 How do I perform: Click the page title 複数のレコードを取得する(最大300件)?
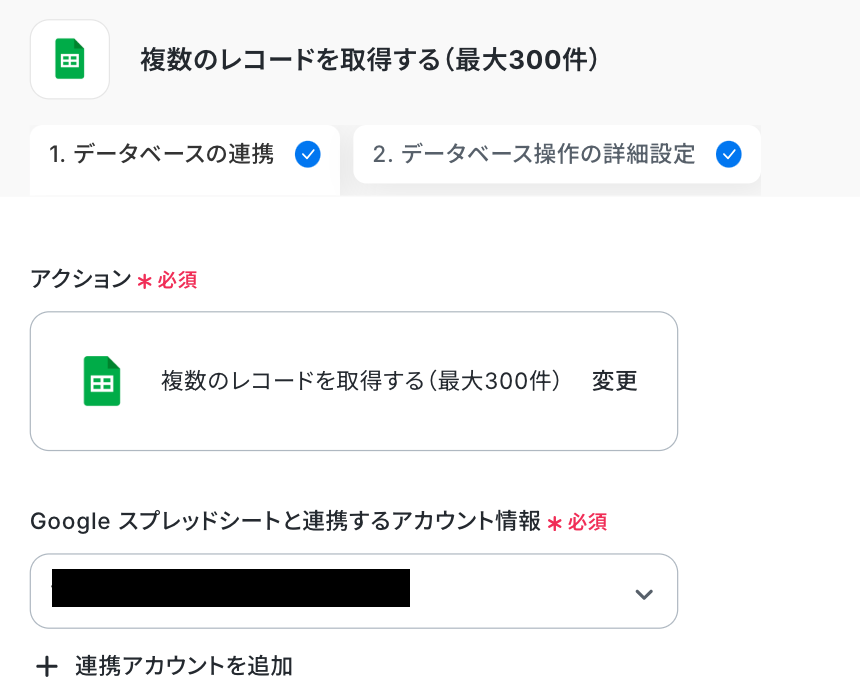pyautogui.click(x=369, y=61)
